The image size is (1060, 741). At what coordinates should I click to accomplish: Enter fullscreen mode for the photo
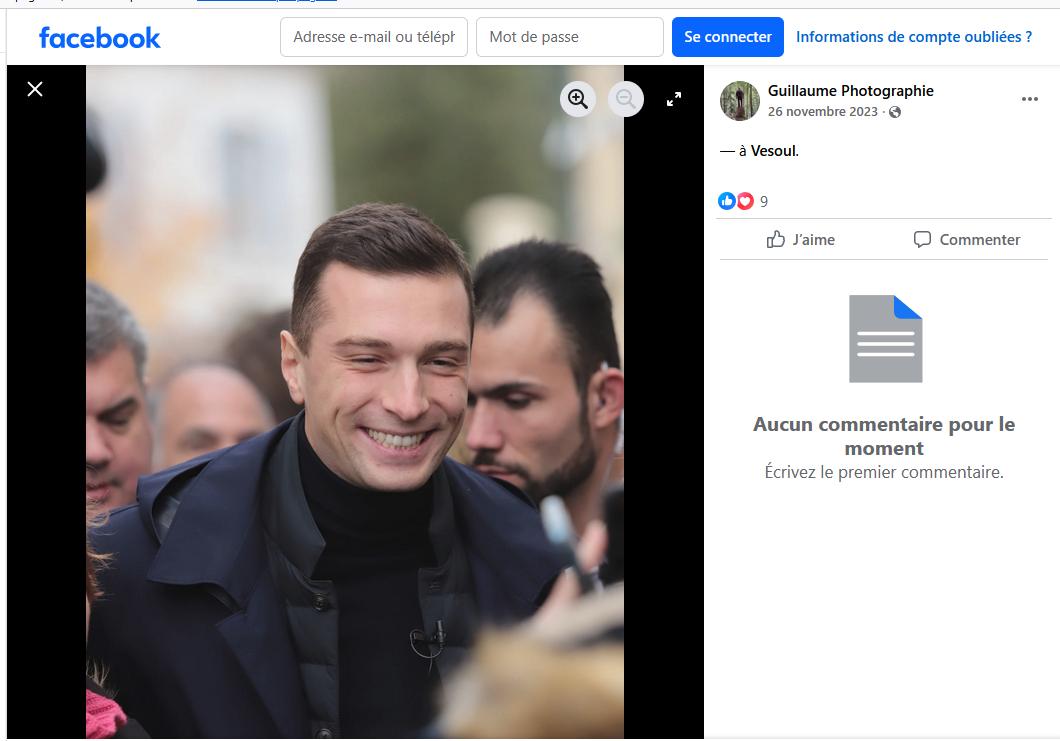pos(674,99)
